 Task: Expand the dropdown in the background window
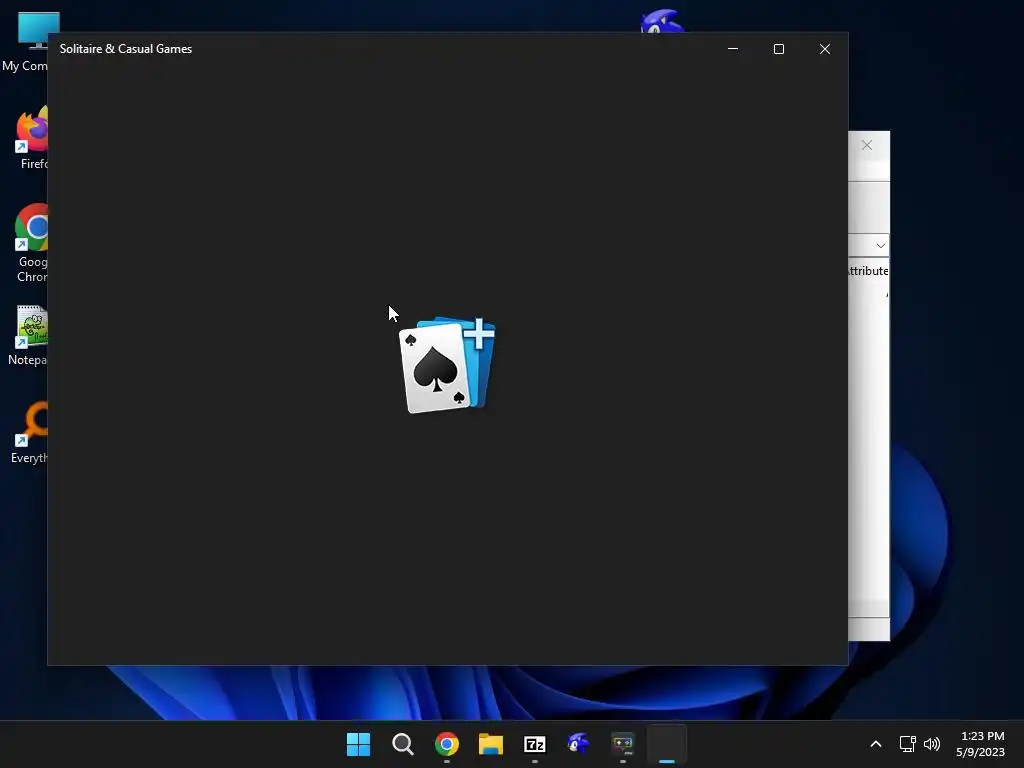(880, 246)
